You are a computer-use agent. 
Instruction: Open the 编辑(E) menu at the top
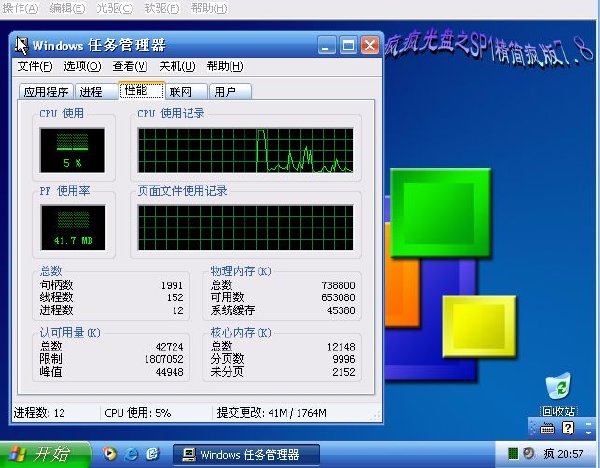tap(67, 8)
